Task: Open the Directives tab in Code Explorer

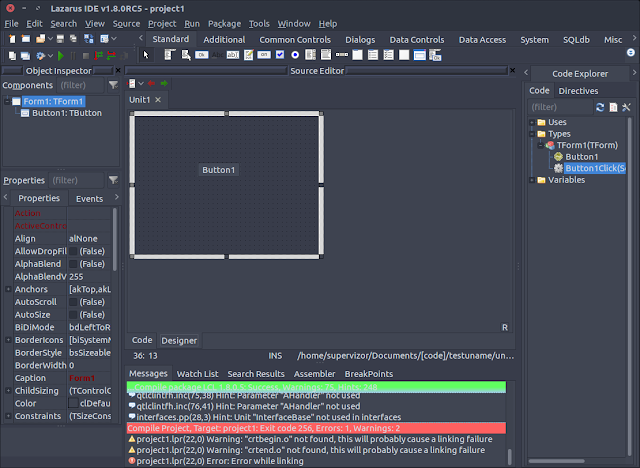Action: click(x=578, y=91)
